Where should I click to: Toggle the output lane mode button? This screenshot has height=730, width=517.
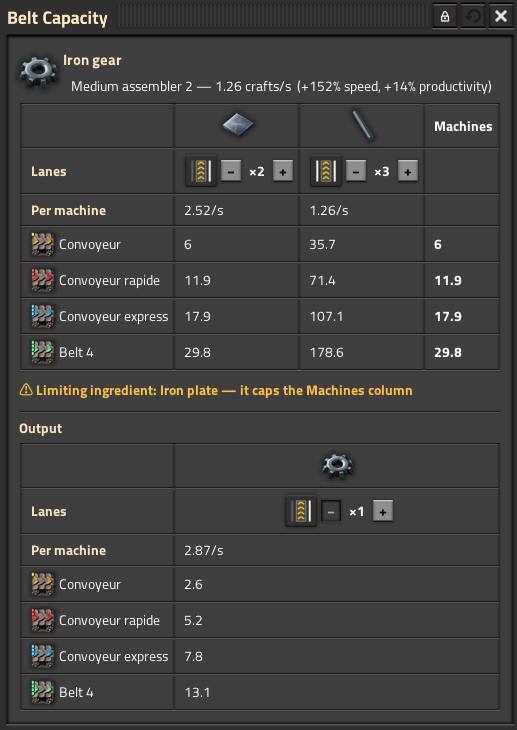pos(301,511)
